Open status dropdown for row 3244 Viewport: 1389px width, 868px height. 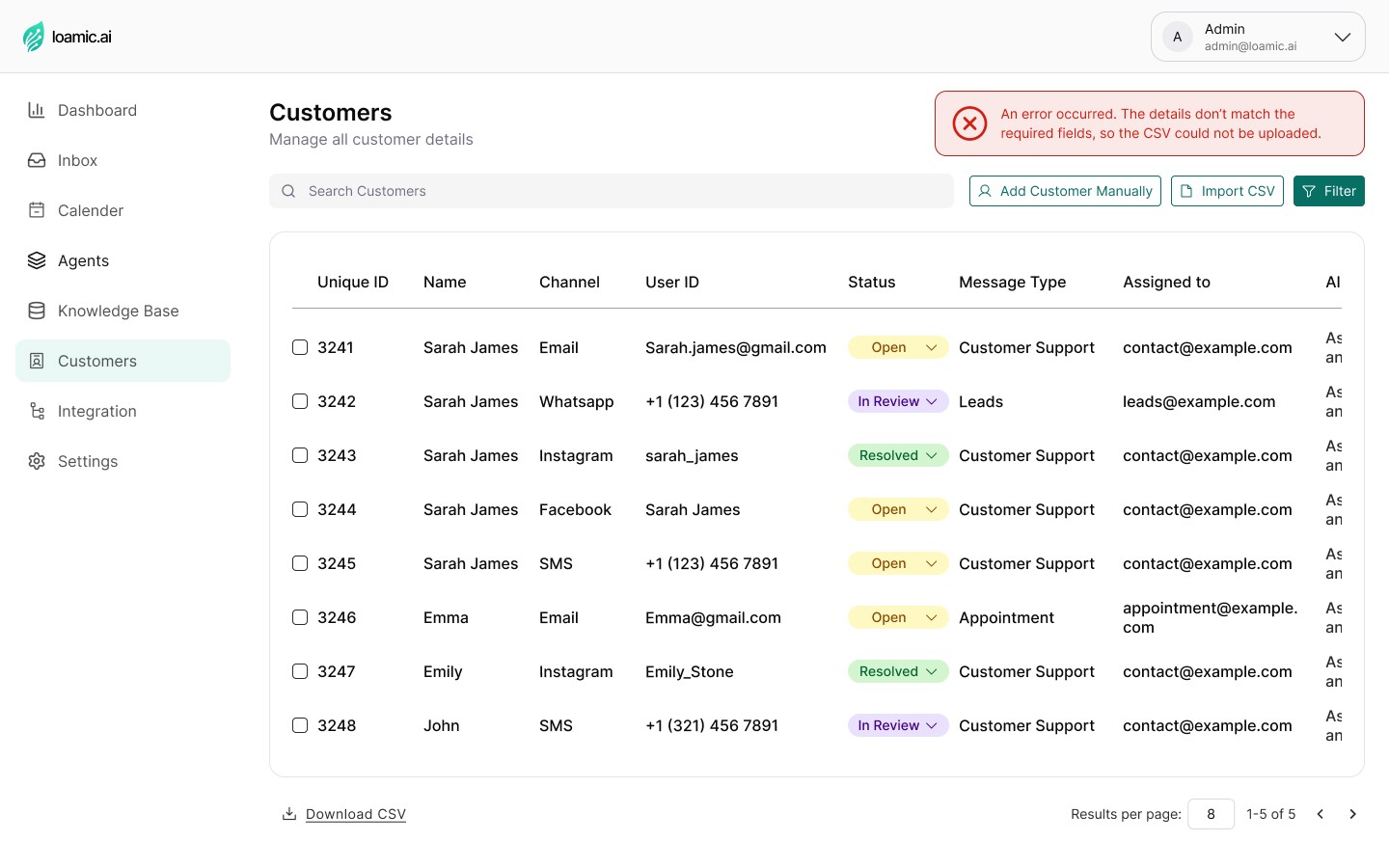tap(898, 509)
